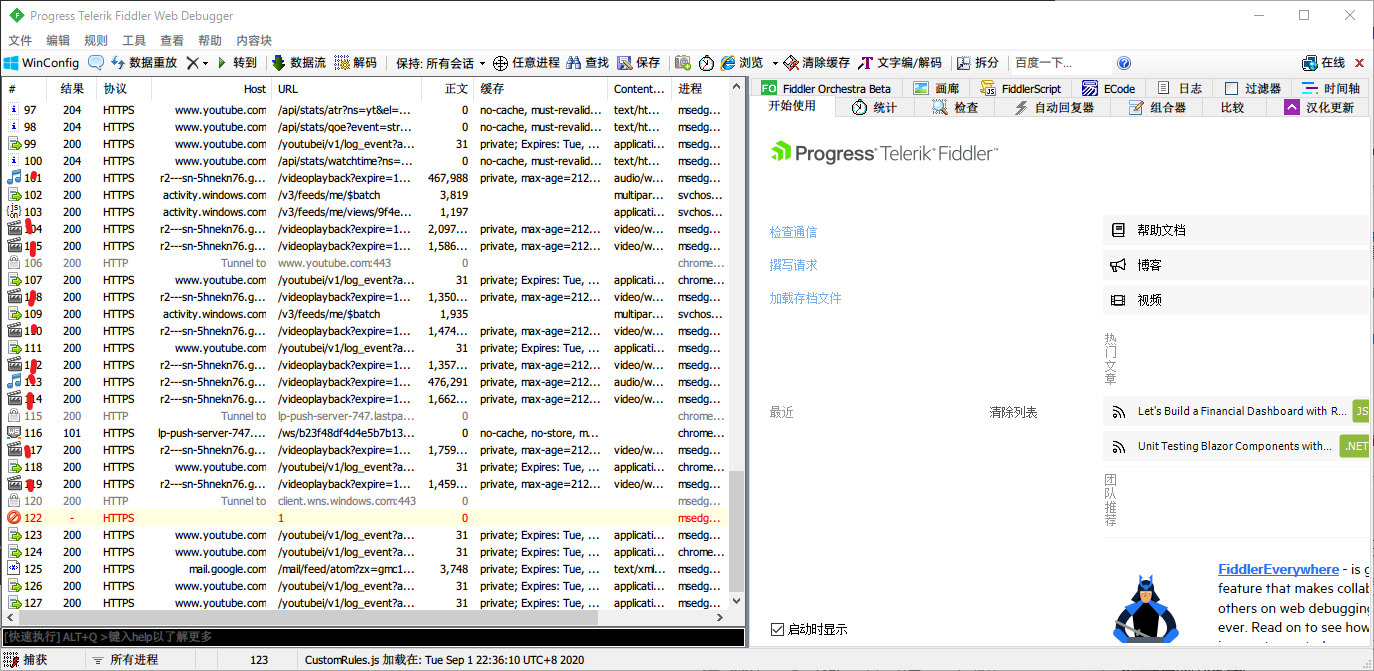The height and width of the screenshot is (671, 1374).
Task: Open the 规则 menu
Action: [x=96, y=40]
